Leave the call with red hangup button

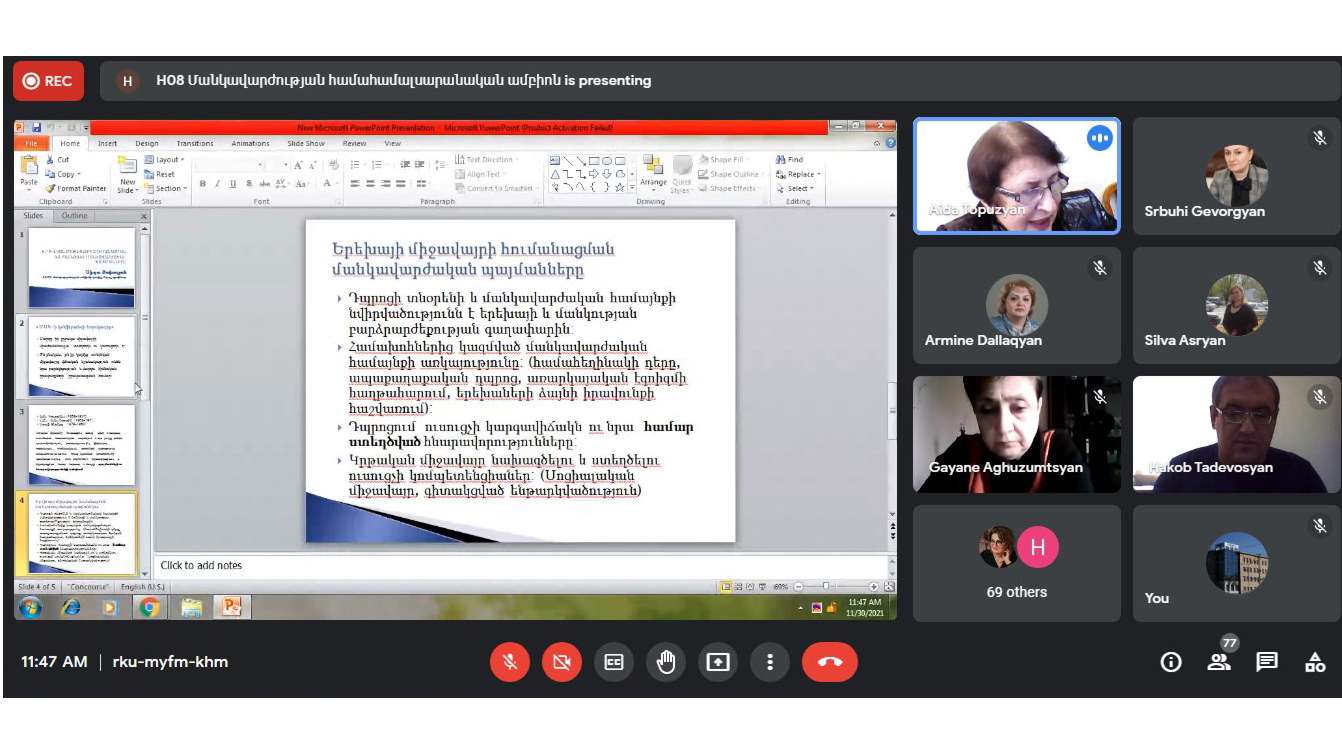pos(829,662)
